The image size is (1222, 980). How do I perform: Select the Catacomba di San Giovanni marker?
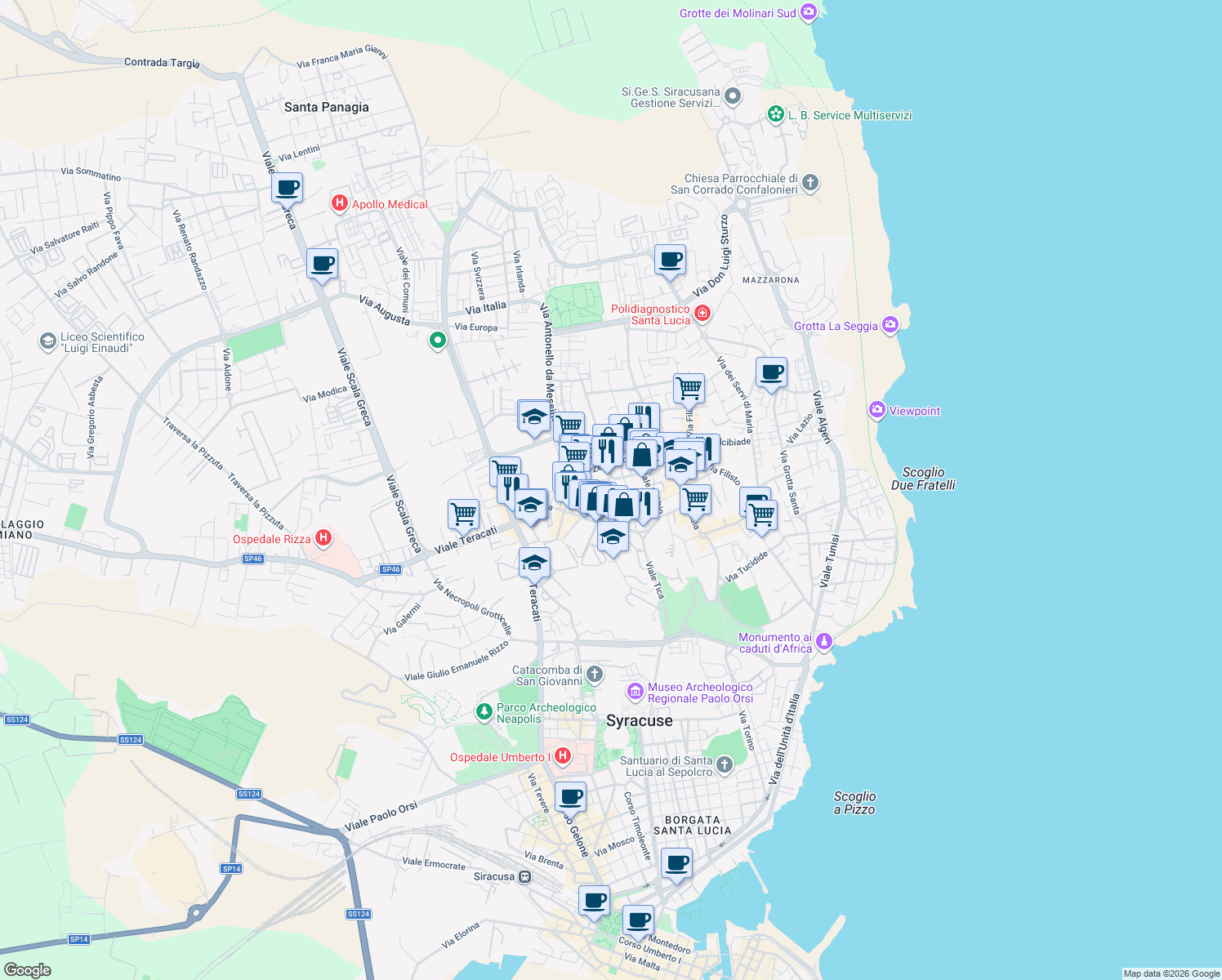pyautogui.click(x=594, y=675)
